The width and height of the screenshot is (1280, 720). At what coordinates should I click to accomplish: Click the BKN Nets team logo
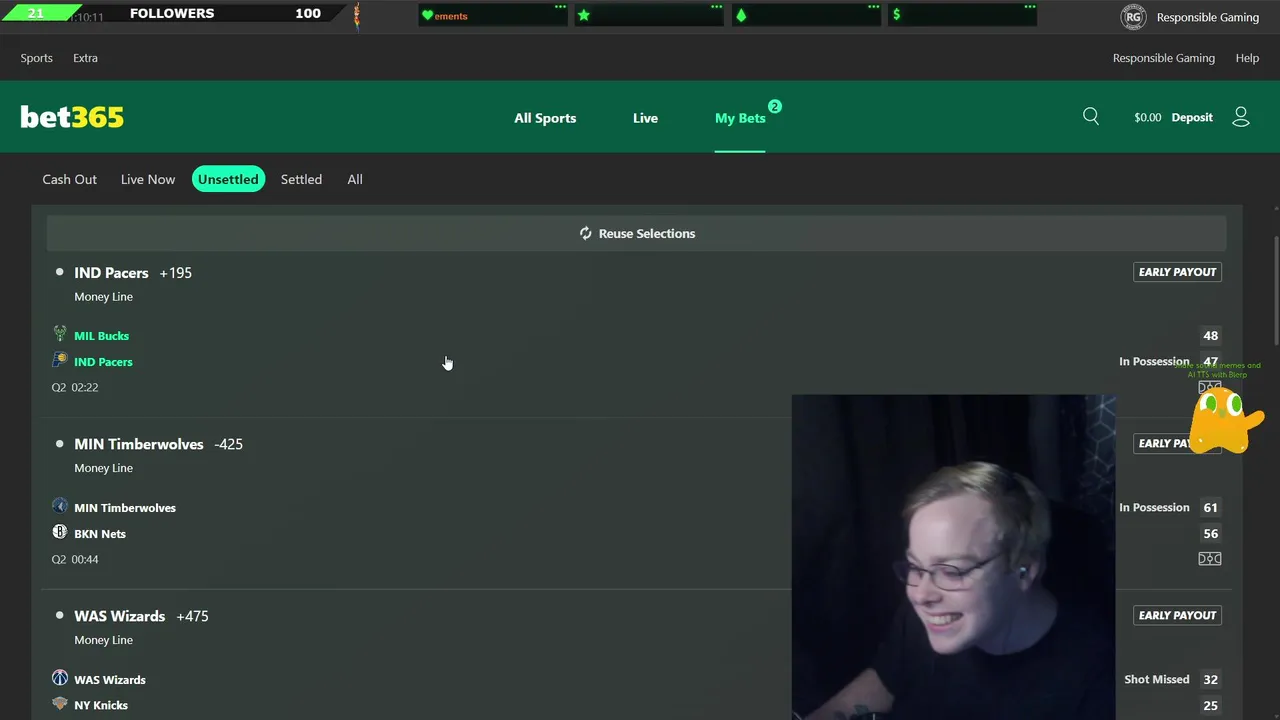(60, 532)
